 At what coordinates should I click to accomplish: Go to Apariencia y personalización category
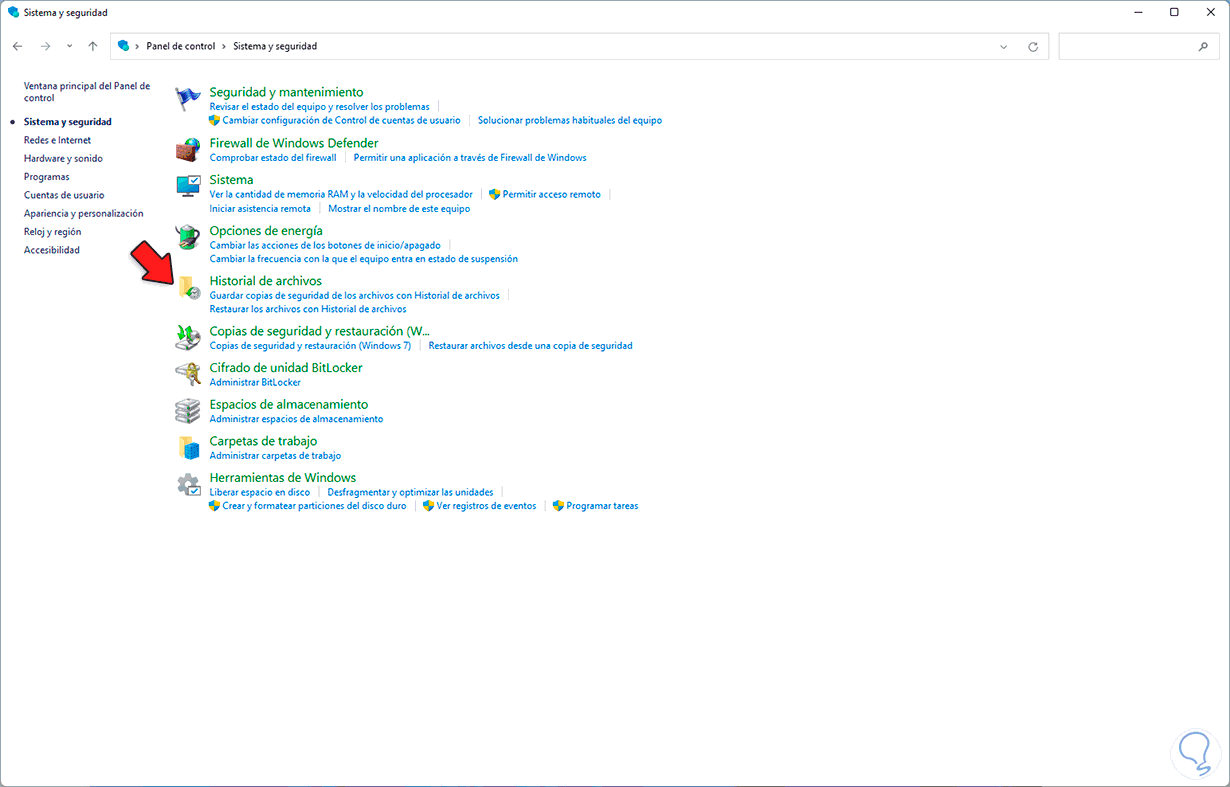click(84, 213)
